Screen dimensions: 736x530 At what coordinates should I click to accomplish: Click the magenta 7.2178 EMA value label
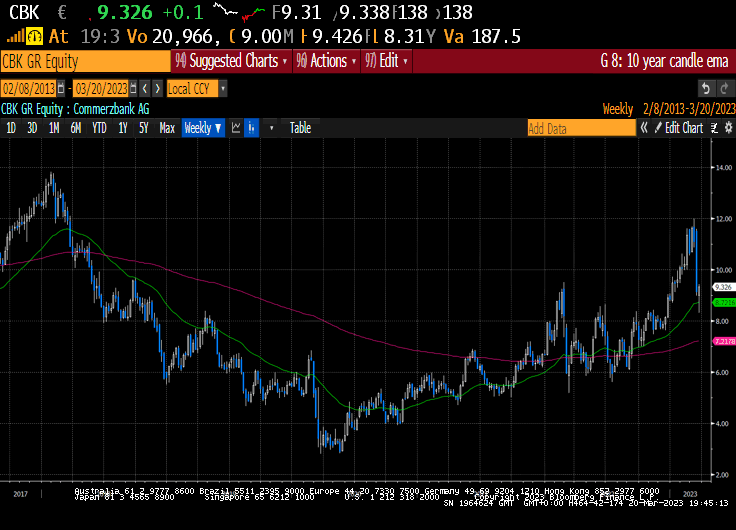pyautogui.click(x=724, y=341)
